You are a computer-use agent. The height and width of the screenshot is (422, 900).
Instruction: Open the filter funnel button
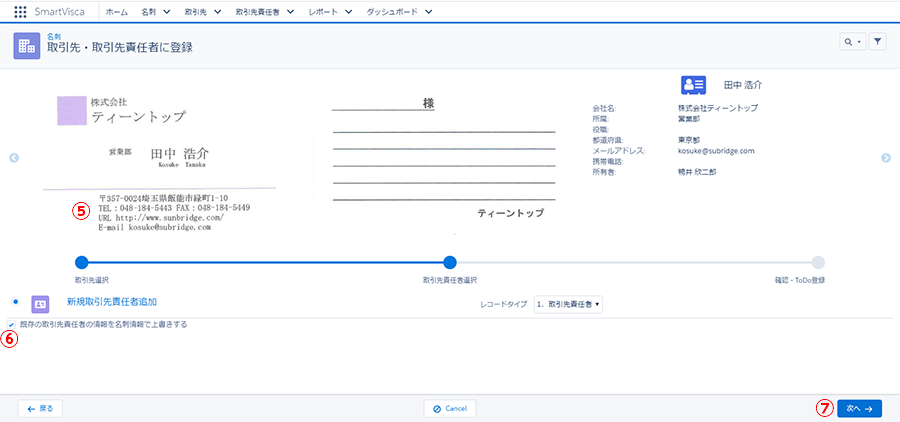click(x=878, y=42)
